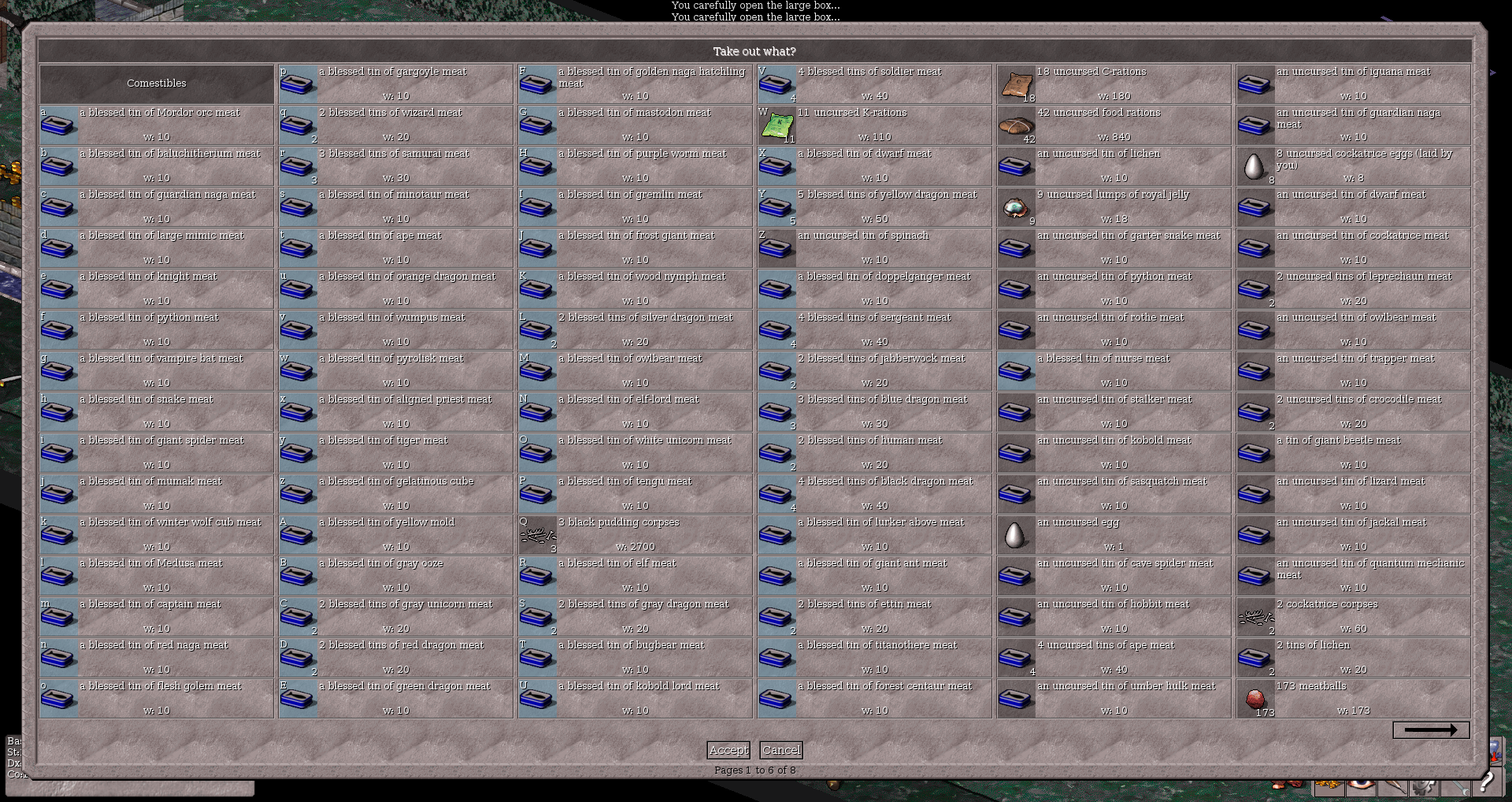Viewport: 1512px width, 802px height.
Task: Pick the '2 tins of lichen' entry
Action: pyautogui.click(x=1354, y=658)
